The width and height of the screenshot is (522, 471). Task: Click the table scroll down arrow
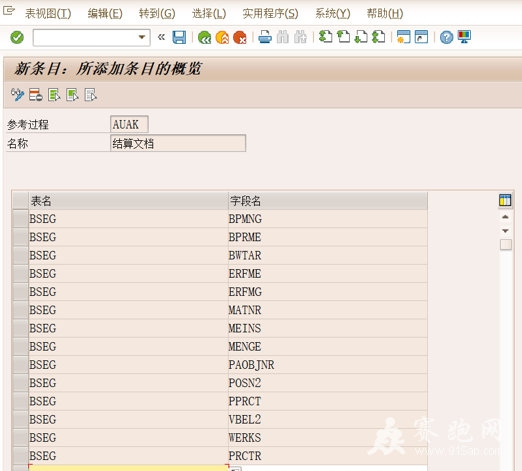pyautogui.click(x=505, y=231)
